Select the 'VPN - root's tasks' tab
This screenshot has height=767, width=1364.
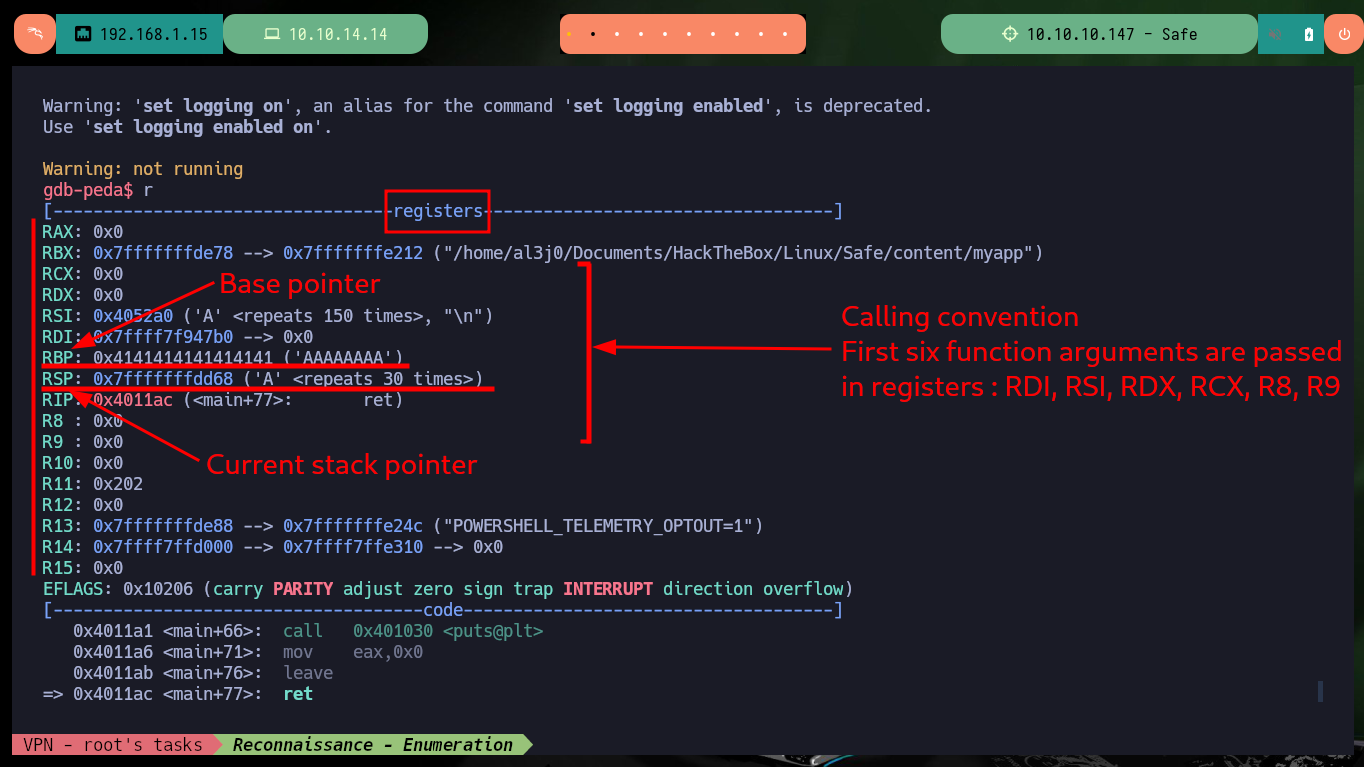point(113,745)
